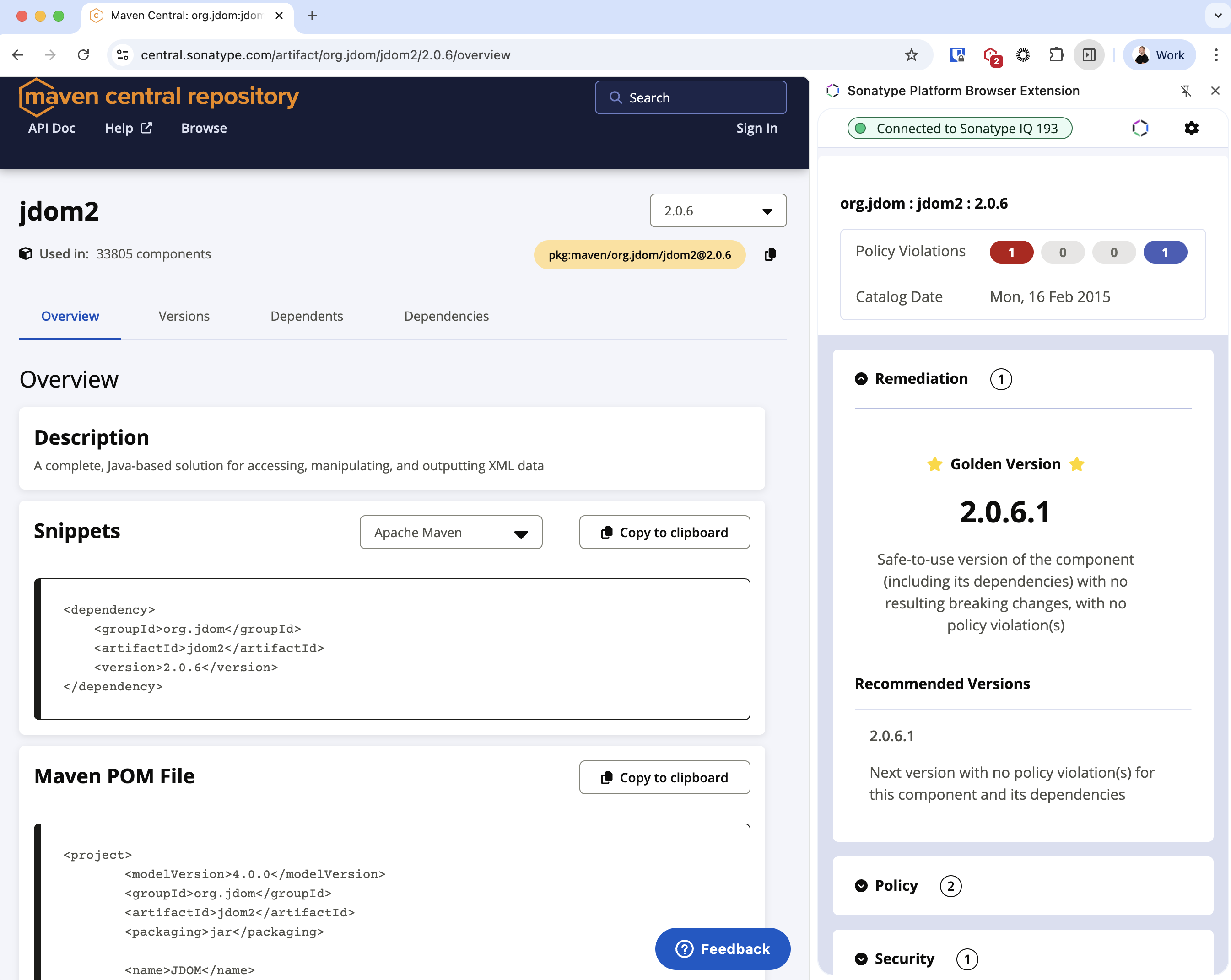Open the red Sonatype extension icon with badge
Screen dimensions: 1231x980
(992, 56)
